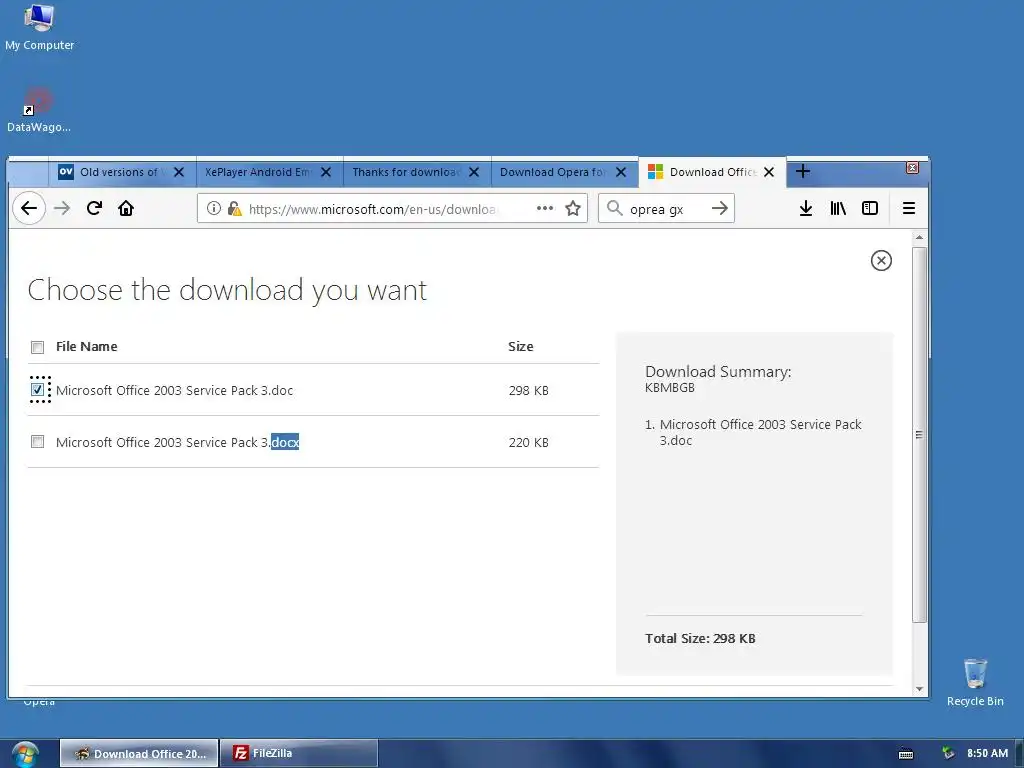Click the network tray icon
The image size is (1024, 768).
tap(948, 753)
